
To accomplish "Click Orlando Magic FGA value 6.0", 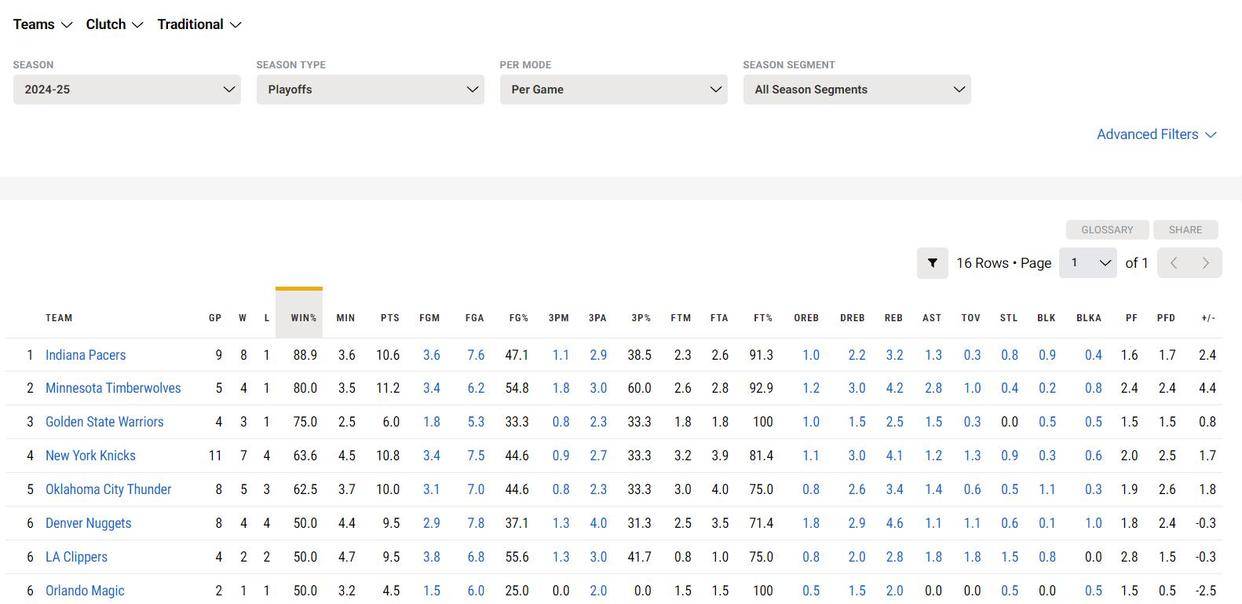I will click(x=476, y=591).
